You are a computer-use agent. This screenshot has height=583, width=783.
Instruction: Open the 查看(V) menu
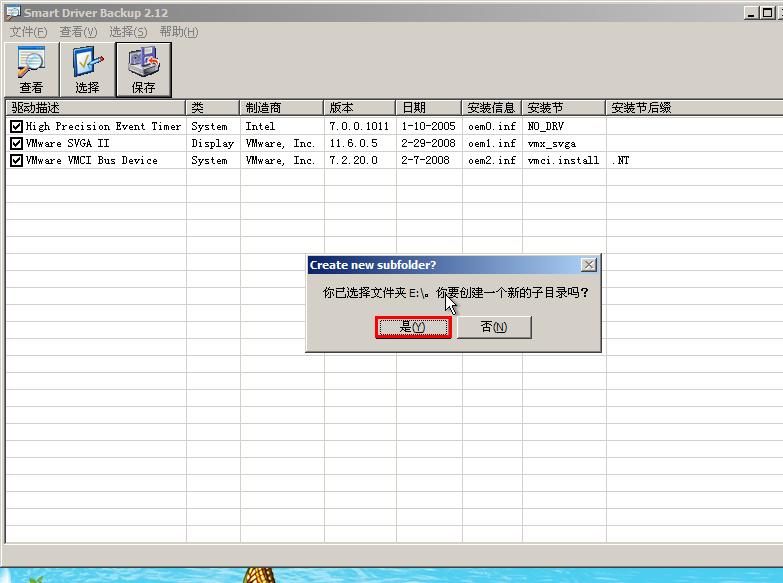(x=78, y=32)
